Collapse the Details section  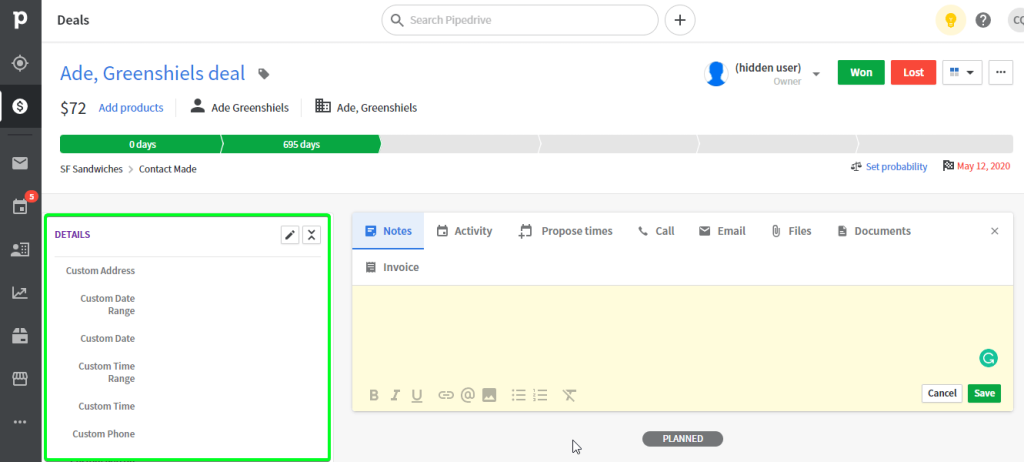(312, 235)
